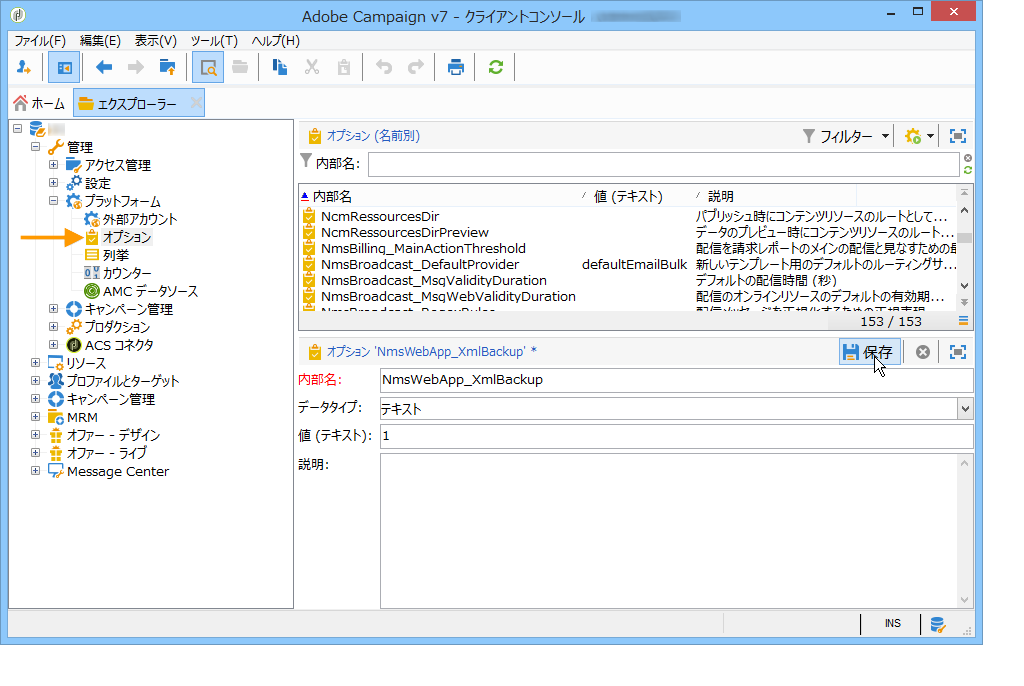The width and height of the screenshot is (1024, 686).
Task: Click the back arrow toolbar icon
Action: coord(104,67)
